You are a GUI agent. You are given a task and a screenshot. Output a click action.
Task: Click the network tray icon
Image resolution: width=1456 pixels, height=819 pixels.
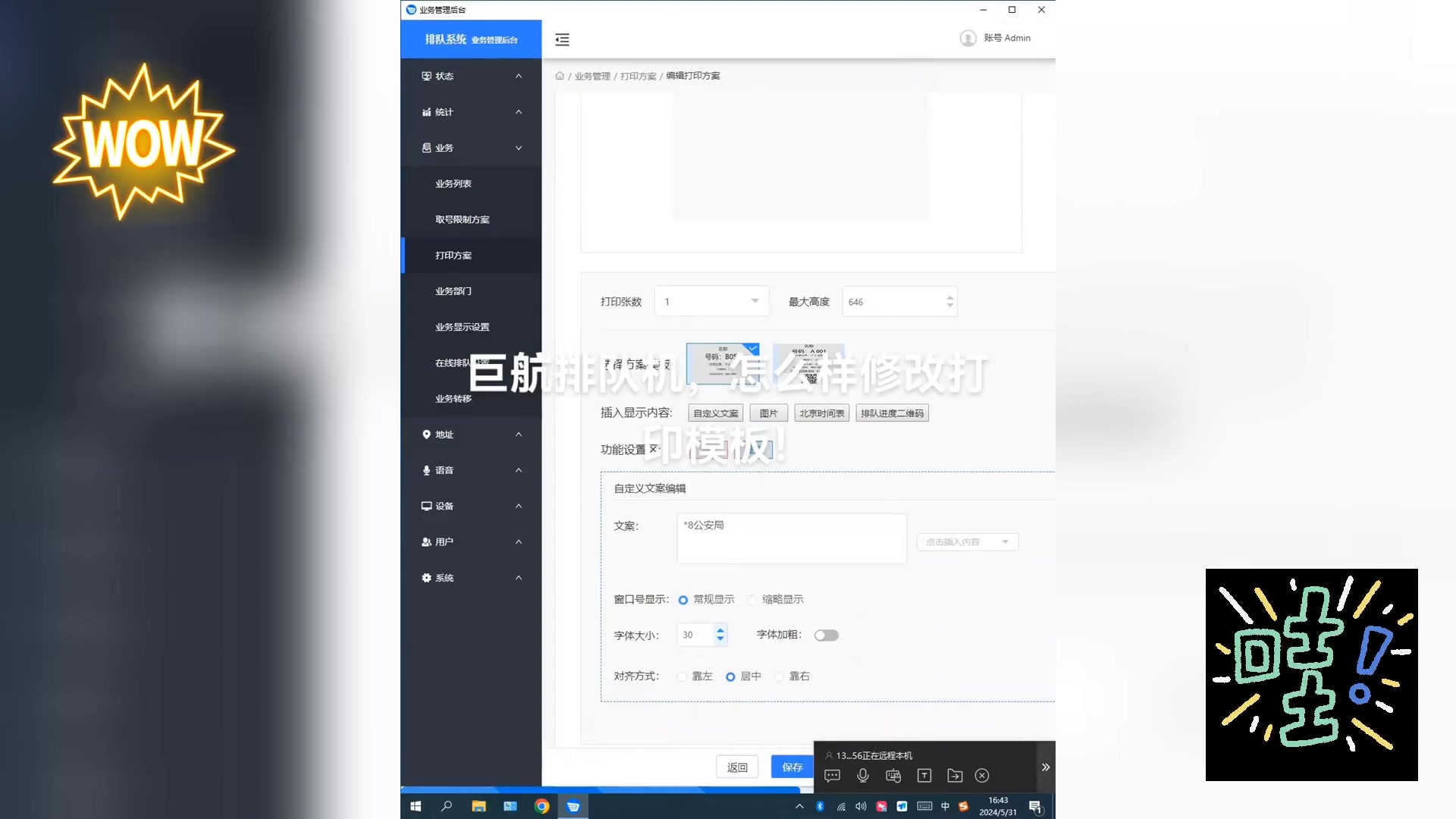840,806
